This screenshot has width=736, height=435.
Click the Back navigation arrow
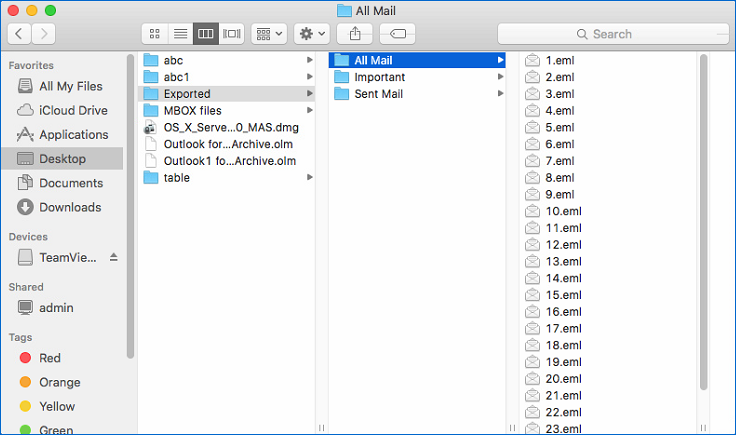19,34
